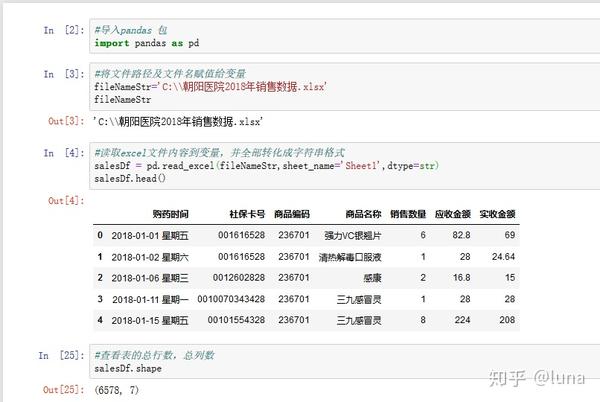Click product name 感康

pos(372,278)
